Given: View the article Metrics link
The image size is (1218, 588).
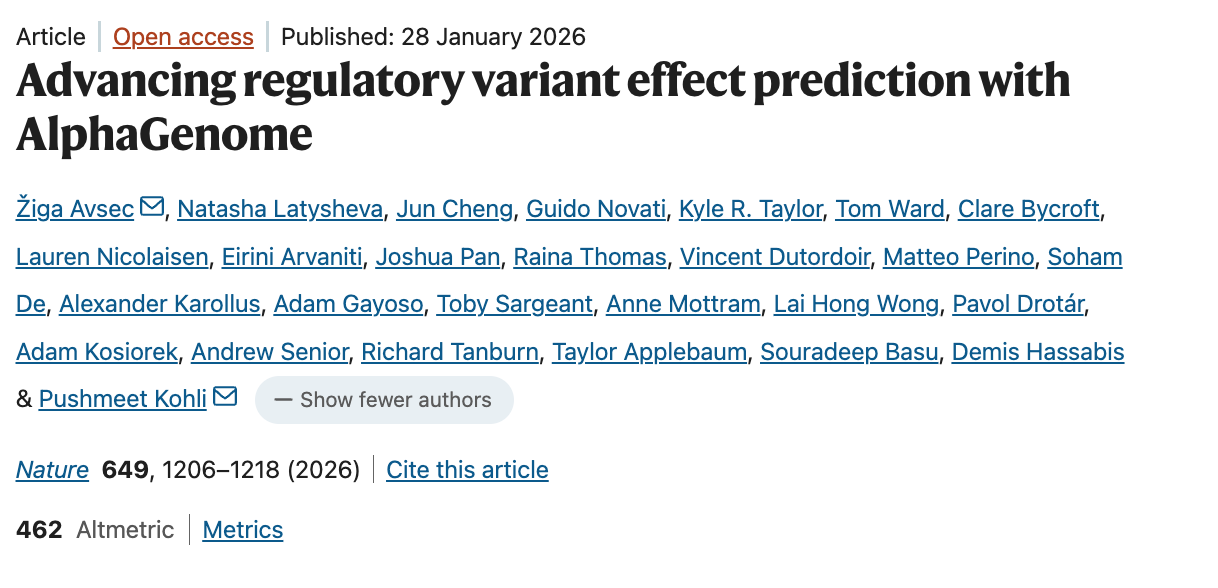Looking at the screenshot, I should tap(243, 530).
